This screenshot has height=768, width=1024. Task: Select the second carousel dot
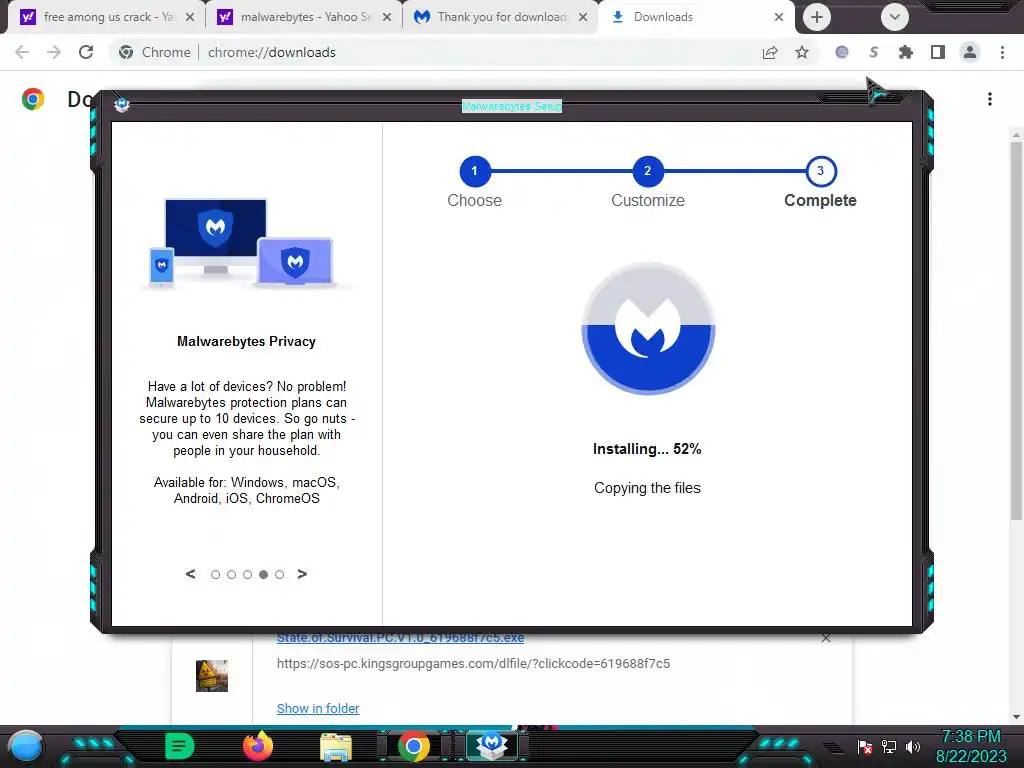point(231,575)
